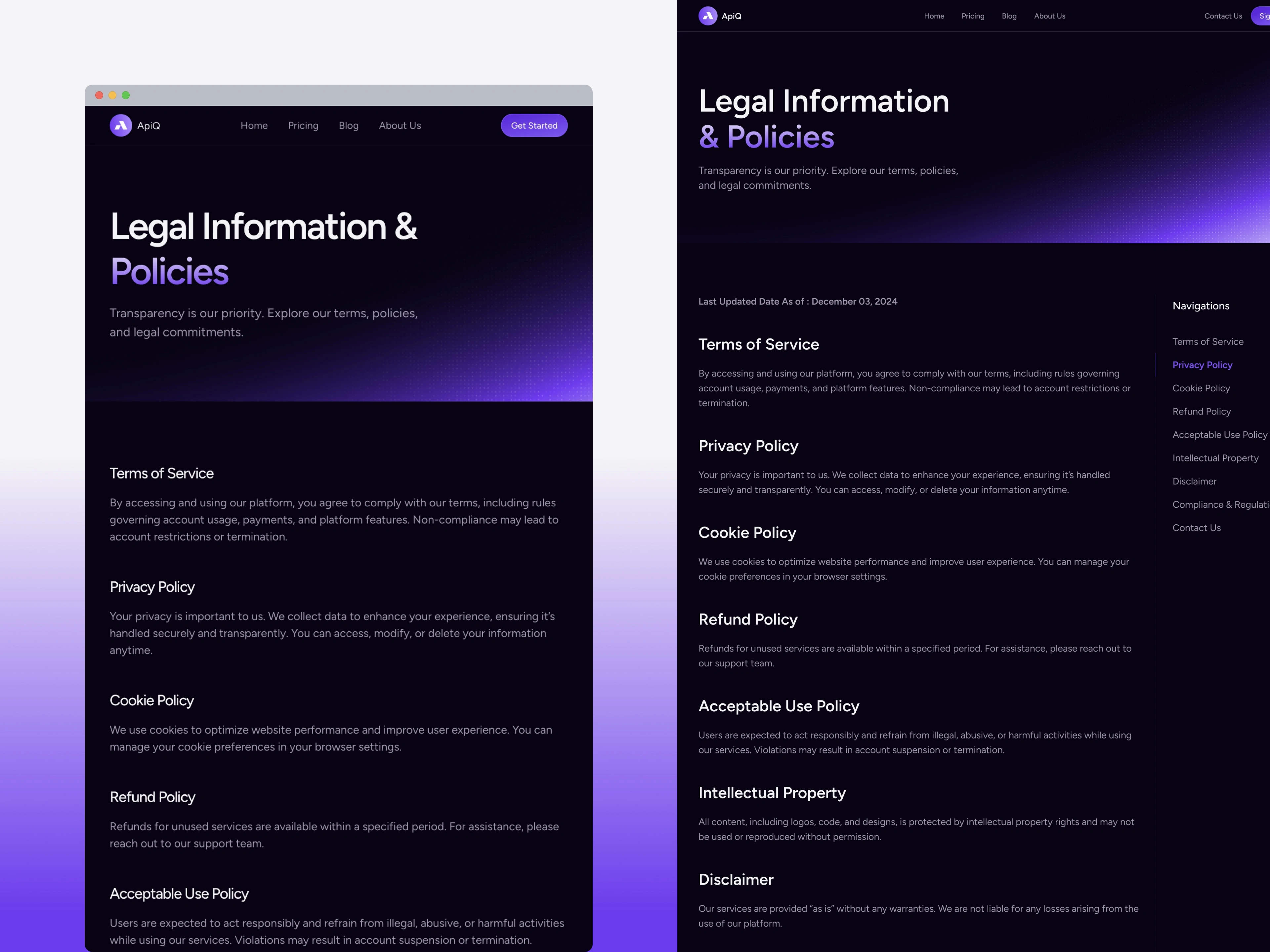Select Acceptable Use Policy in sidebar
The image size is (1270, 952).
pyautogui.click(x=1219, y=434)
